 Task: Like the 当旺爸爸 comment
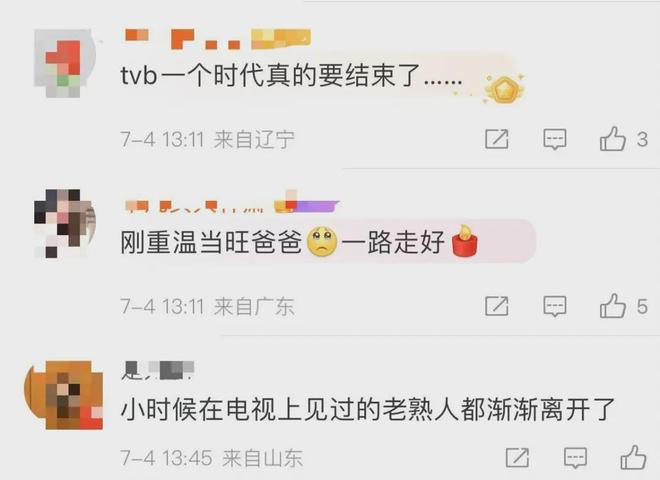click(612, 306)
